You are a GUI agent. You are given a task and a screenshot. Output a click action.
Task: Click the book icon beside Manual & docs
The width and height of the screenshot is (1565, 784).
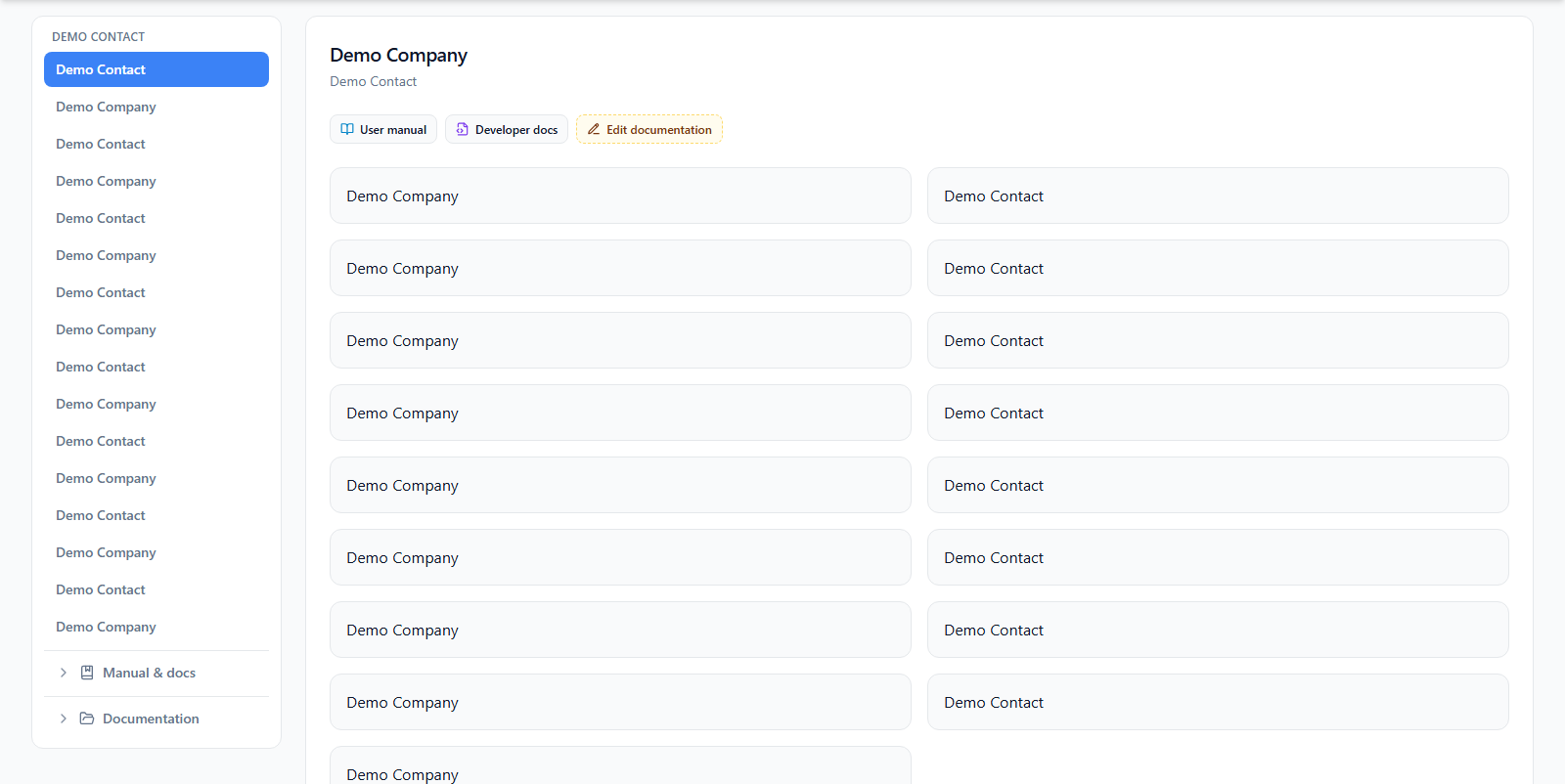tap(87, 673)
